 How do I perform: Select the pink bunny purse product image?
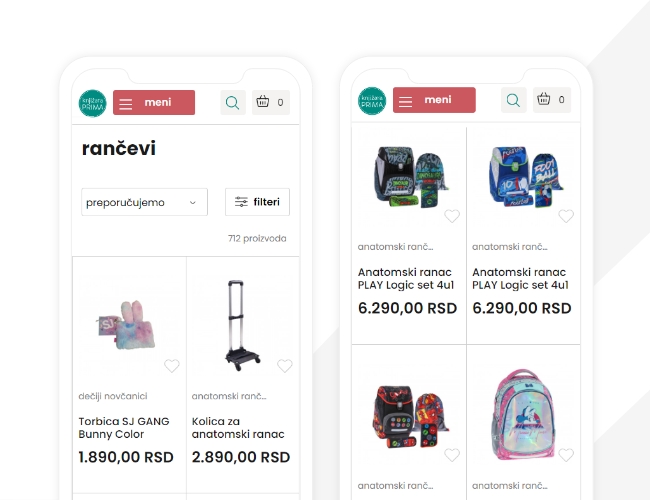pyautogui.click(x=127, y=325)
